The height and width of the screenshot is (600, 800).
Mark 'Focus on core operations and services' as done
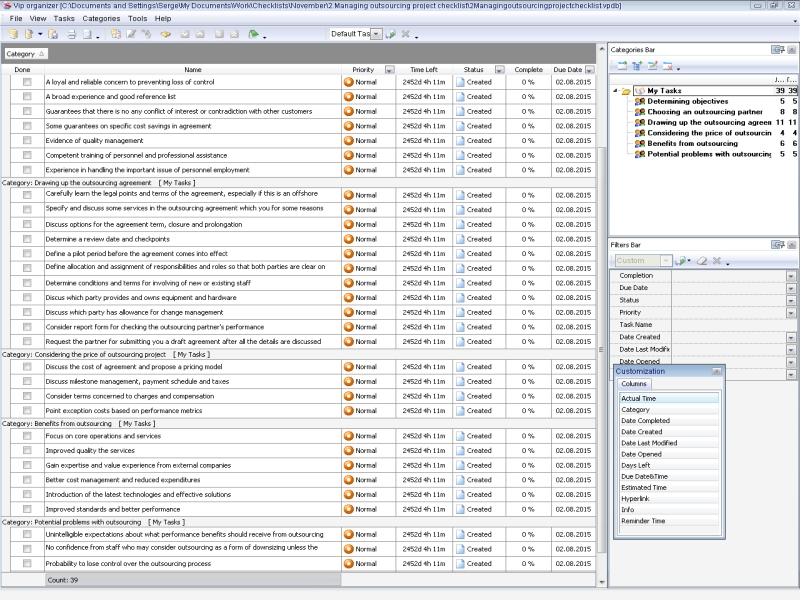pyautogui.click(x=27, y=436)
